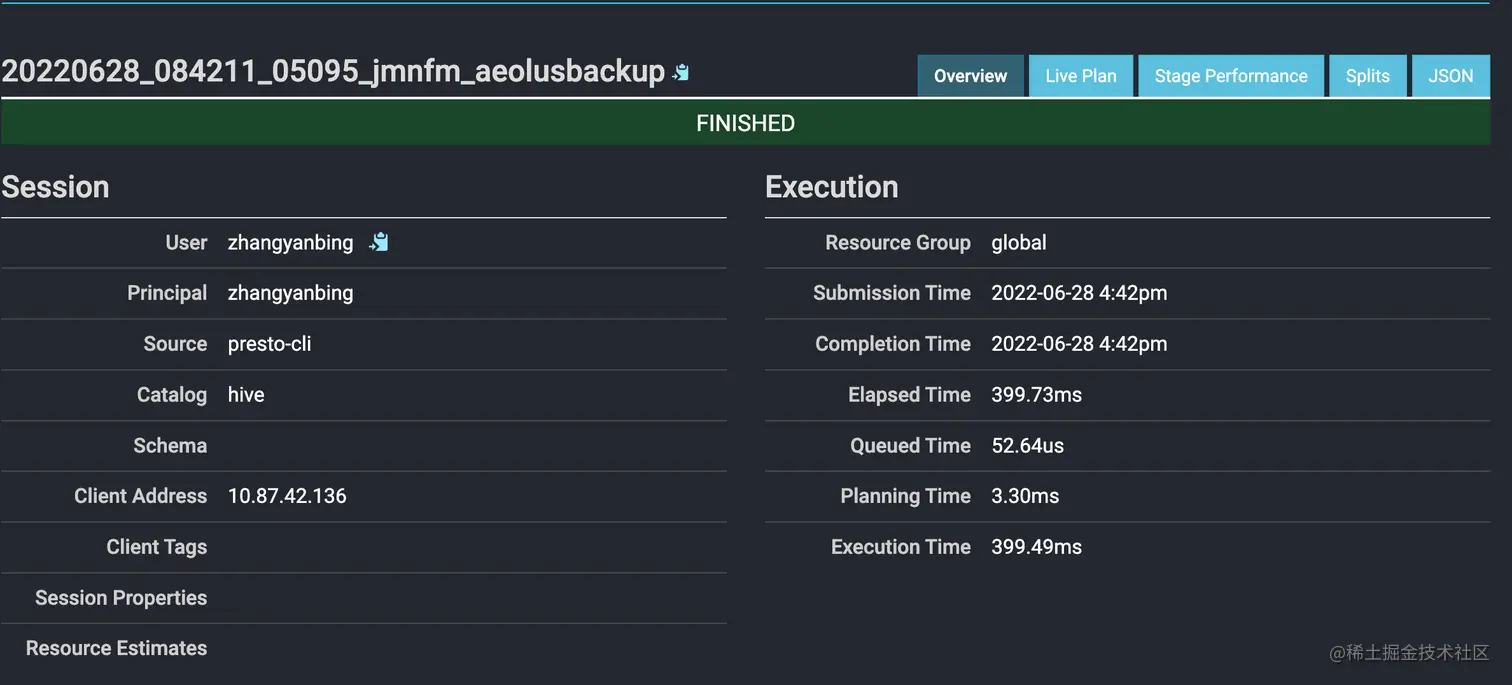Select the Planning Time 3.30ms value

tap(1024, 496)
